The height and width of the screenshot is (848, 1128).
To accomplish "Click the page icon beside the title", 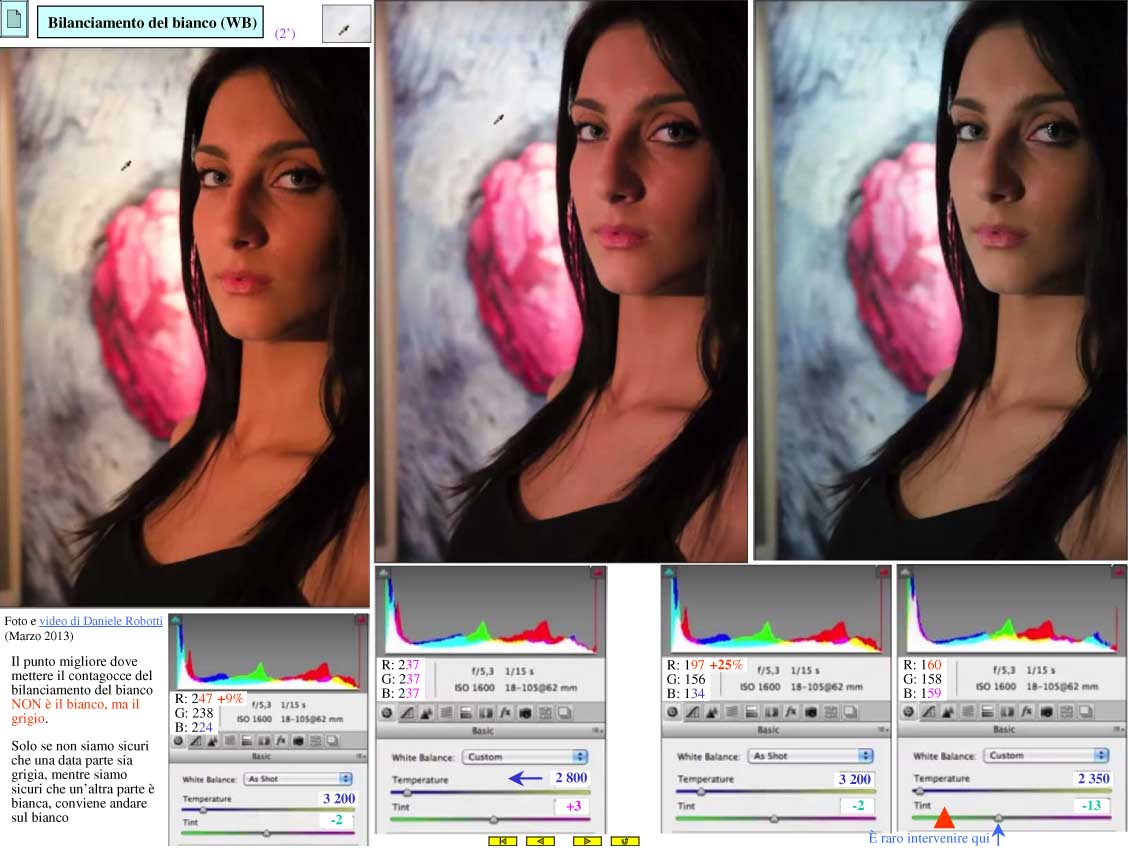I will pos(14,22).
